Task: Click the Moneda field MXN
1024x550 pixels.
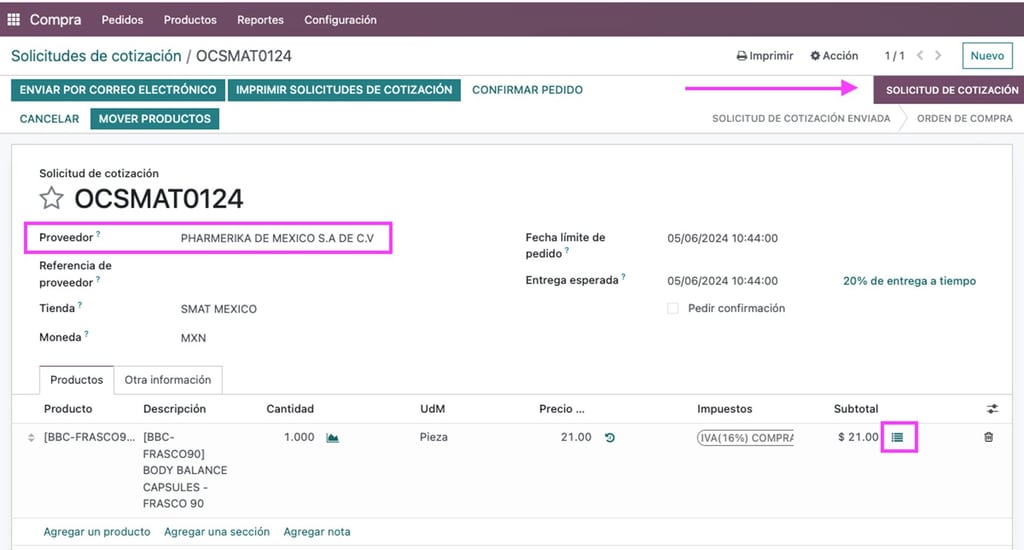Action: 193,338
